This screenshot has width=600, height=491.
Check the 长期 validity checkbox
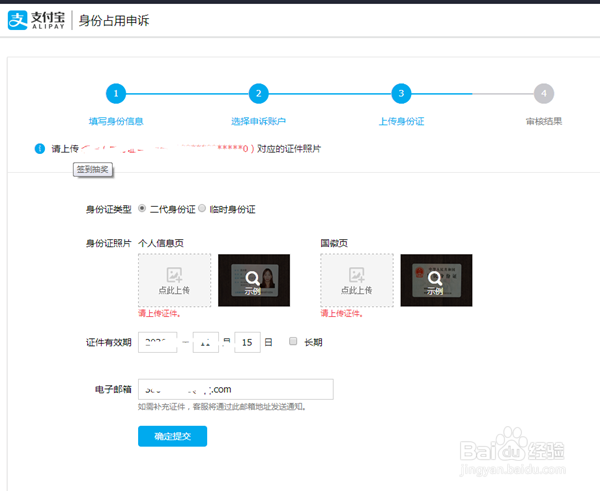293,341
